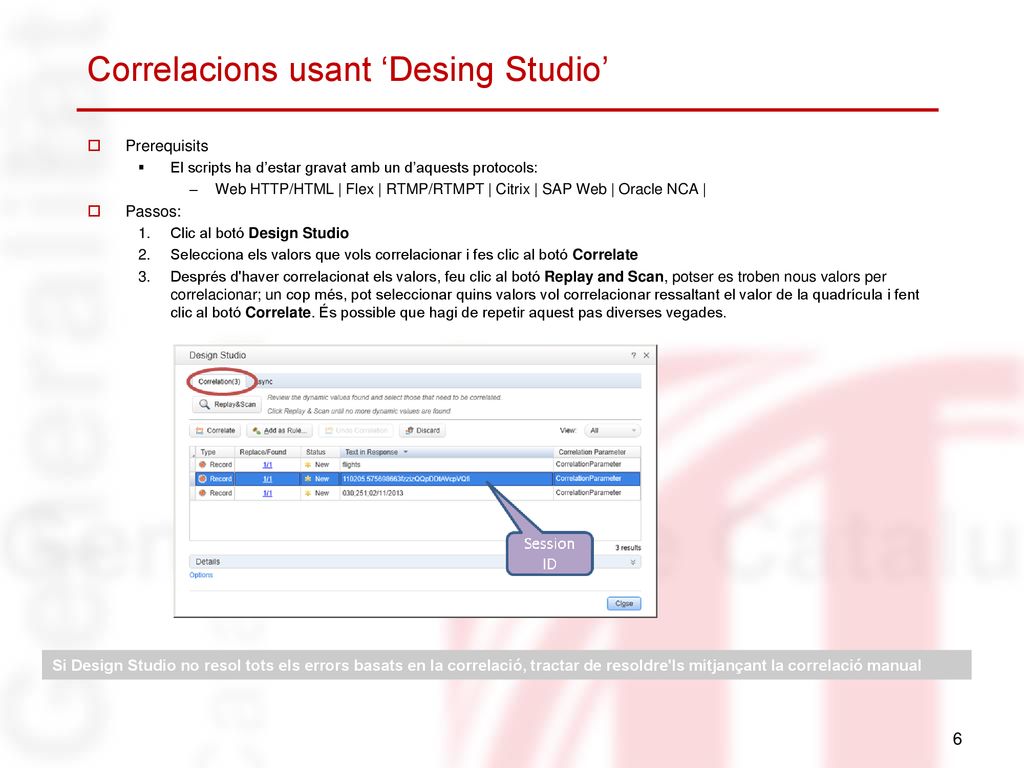Switch to the Correlation(3) tab
Screen dimensions: 1024x768
point(219,381)
